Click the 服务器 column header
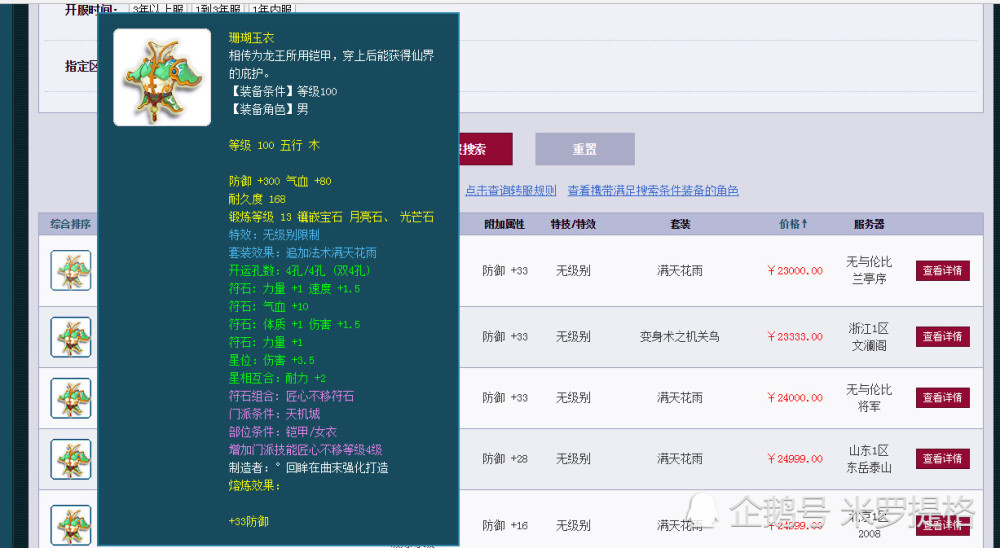Screen dimensions: 1000x548 tap(869, 224)
